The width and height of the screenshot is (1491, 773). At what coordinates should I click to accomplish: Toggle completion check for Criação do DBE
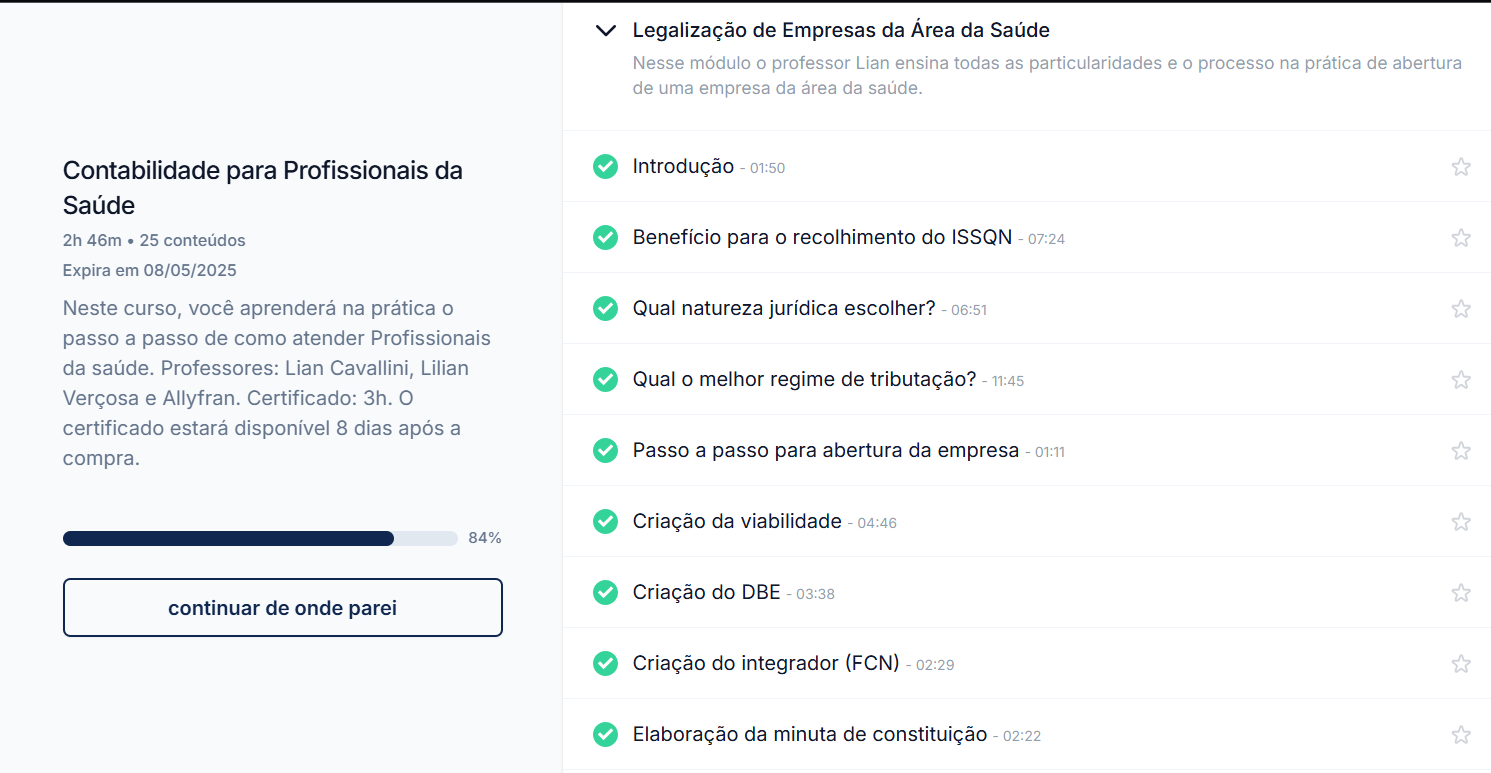click(x=605, y=593)
